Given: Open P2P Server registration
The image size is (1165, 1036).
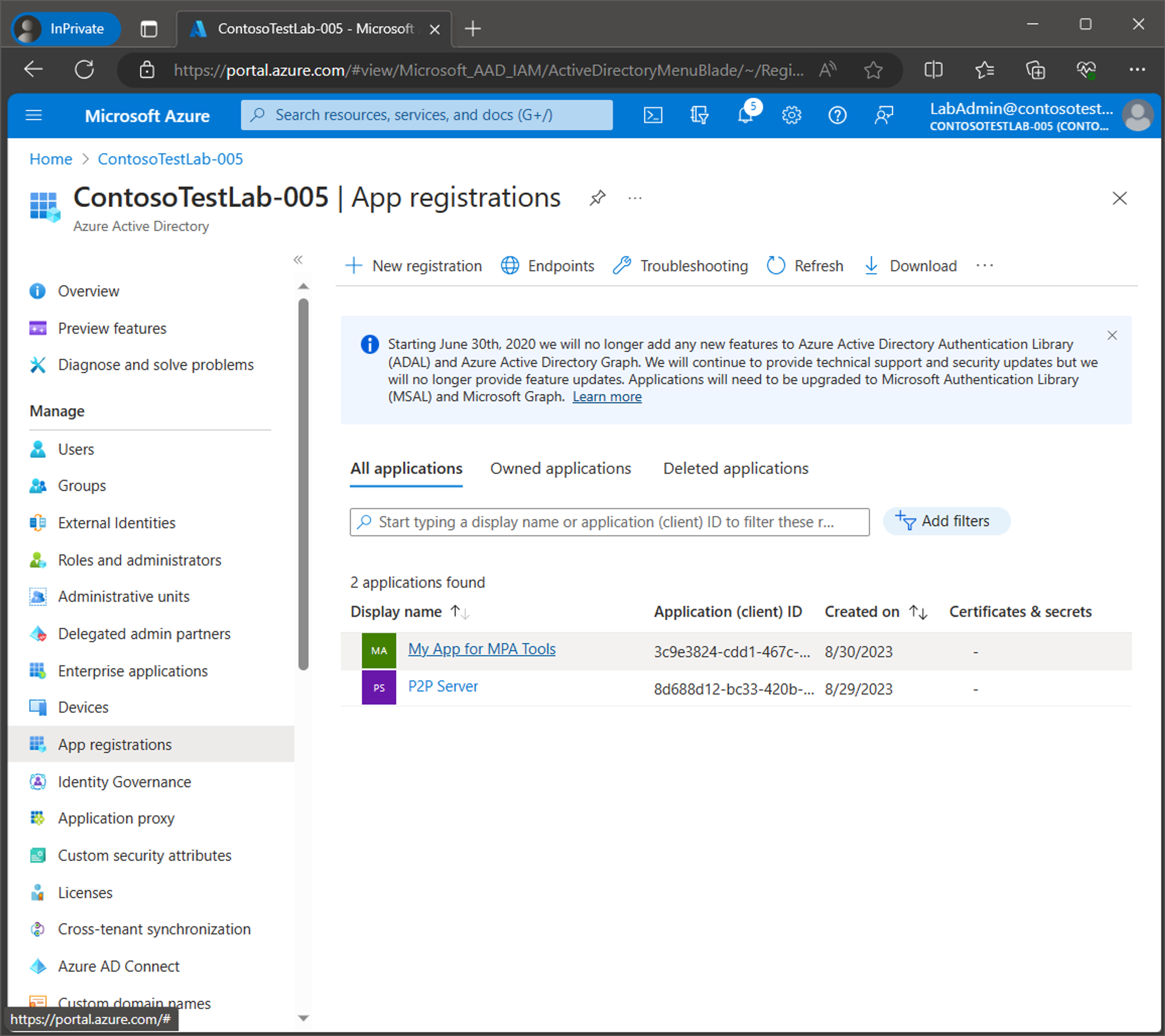Looking at the screenshot, I should 443,686.
